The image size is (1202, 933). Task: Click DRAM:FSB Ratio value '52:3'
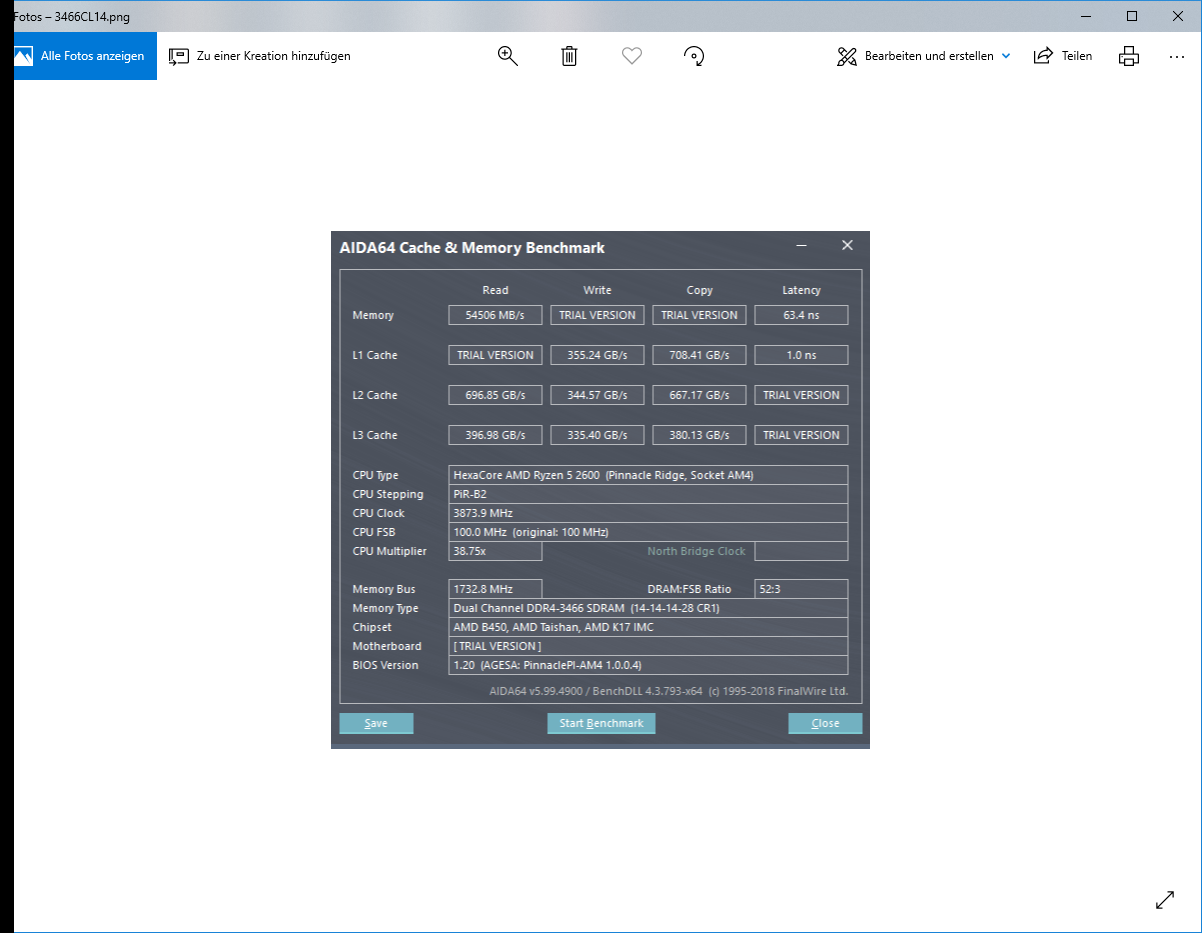click(801, 589)
